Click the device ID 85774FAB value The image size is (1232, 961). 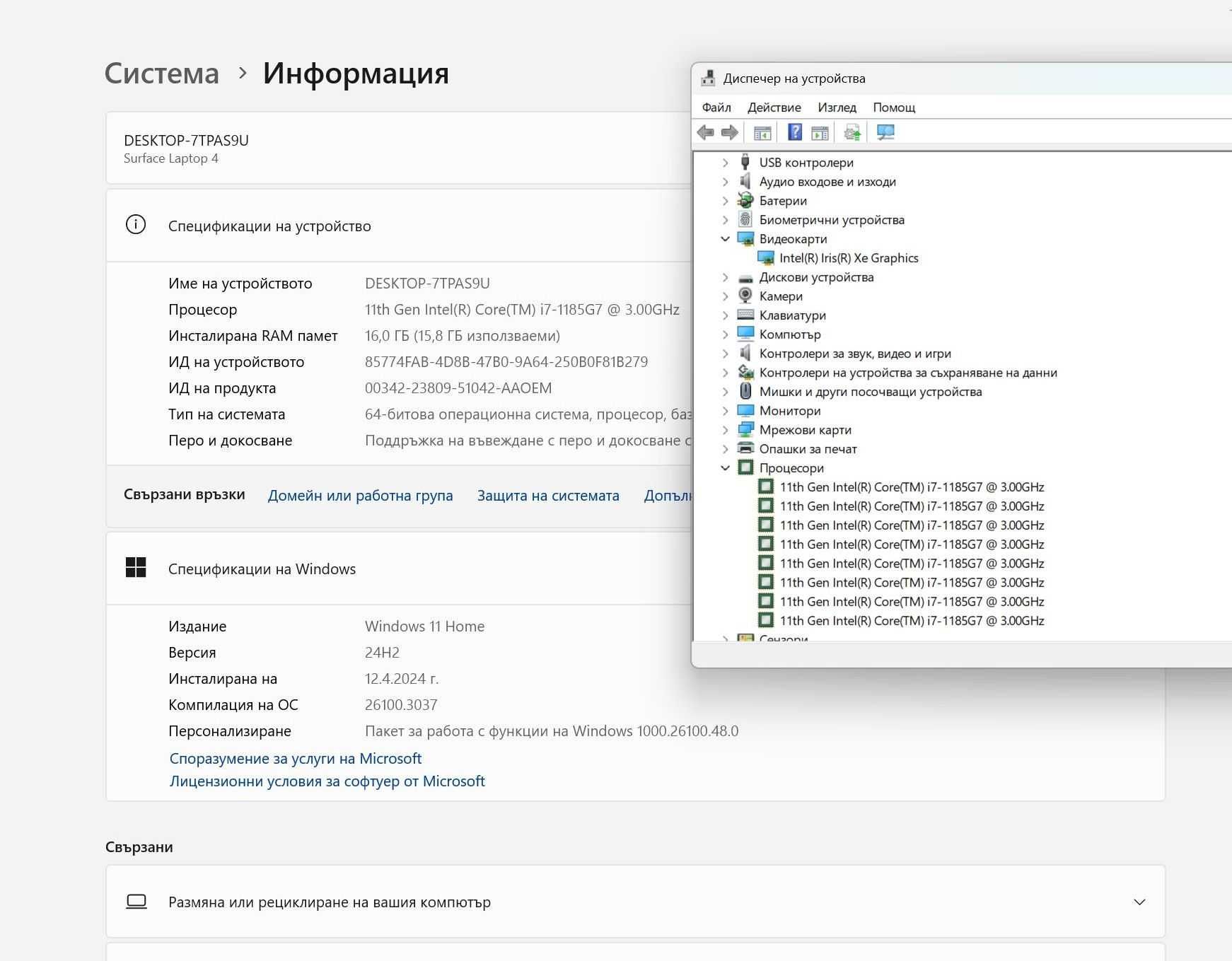coord(506,362)
